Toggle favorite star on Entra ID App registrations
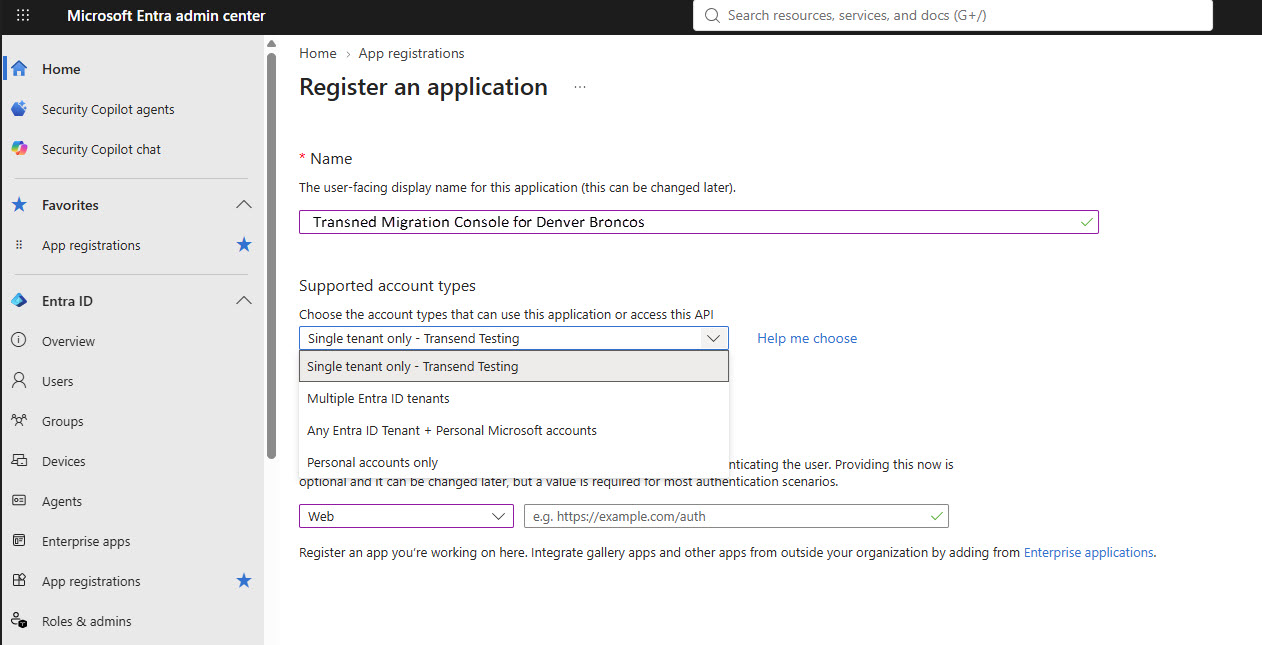This screenshot has height=645, width=1262. pos(244,581)
